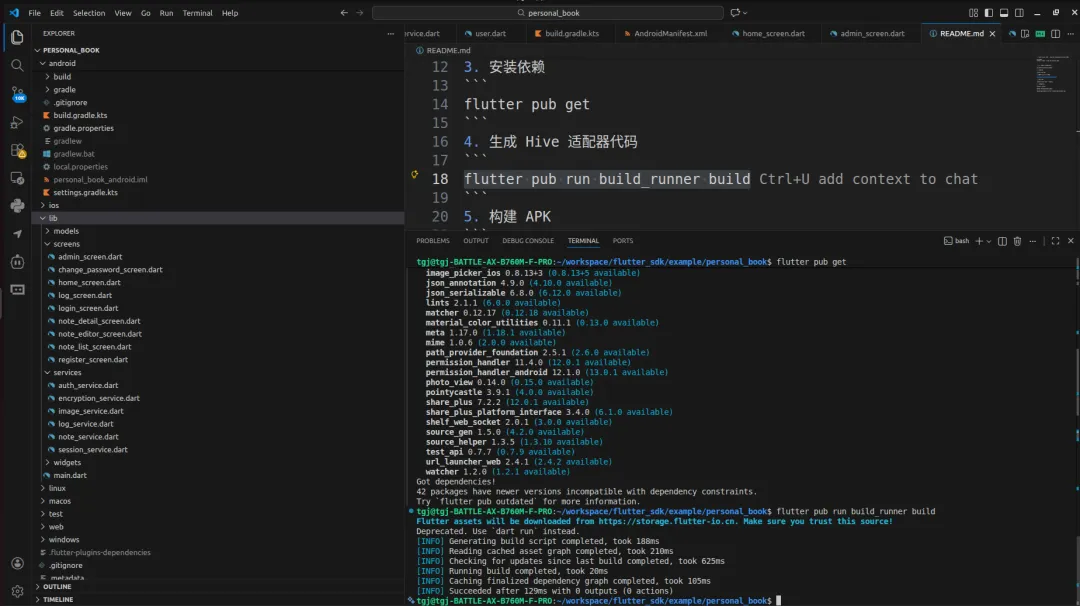
Task: Click the personal_book command center search
Action: [548, 12]
